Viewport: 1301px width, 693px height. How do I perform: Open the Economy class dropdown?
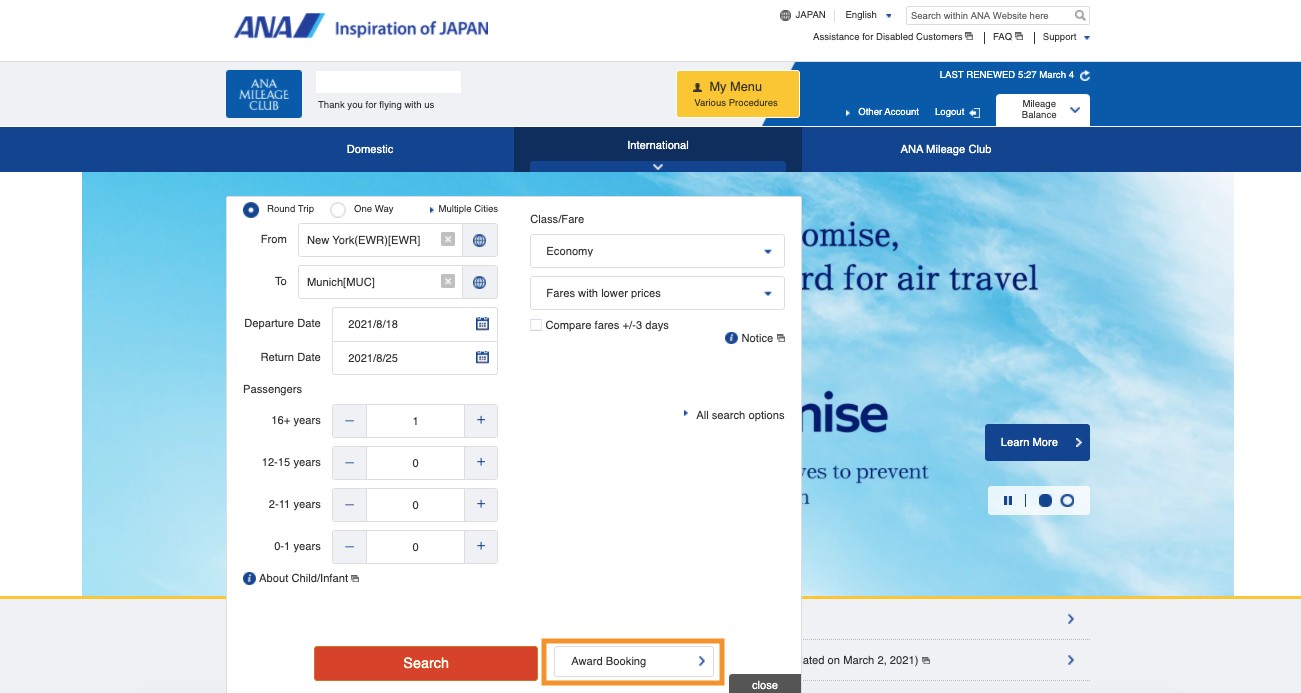tap(657, 252)
